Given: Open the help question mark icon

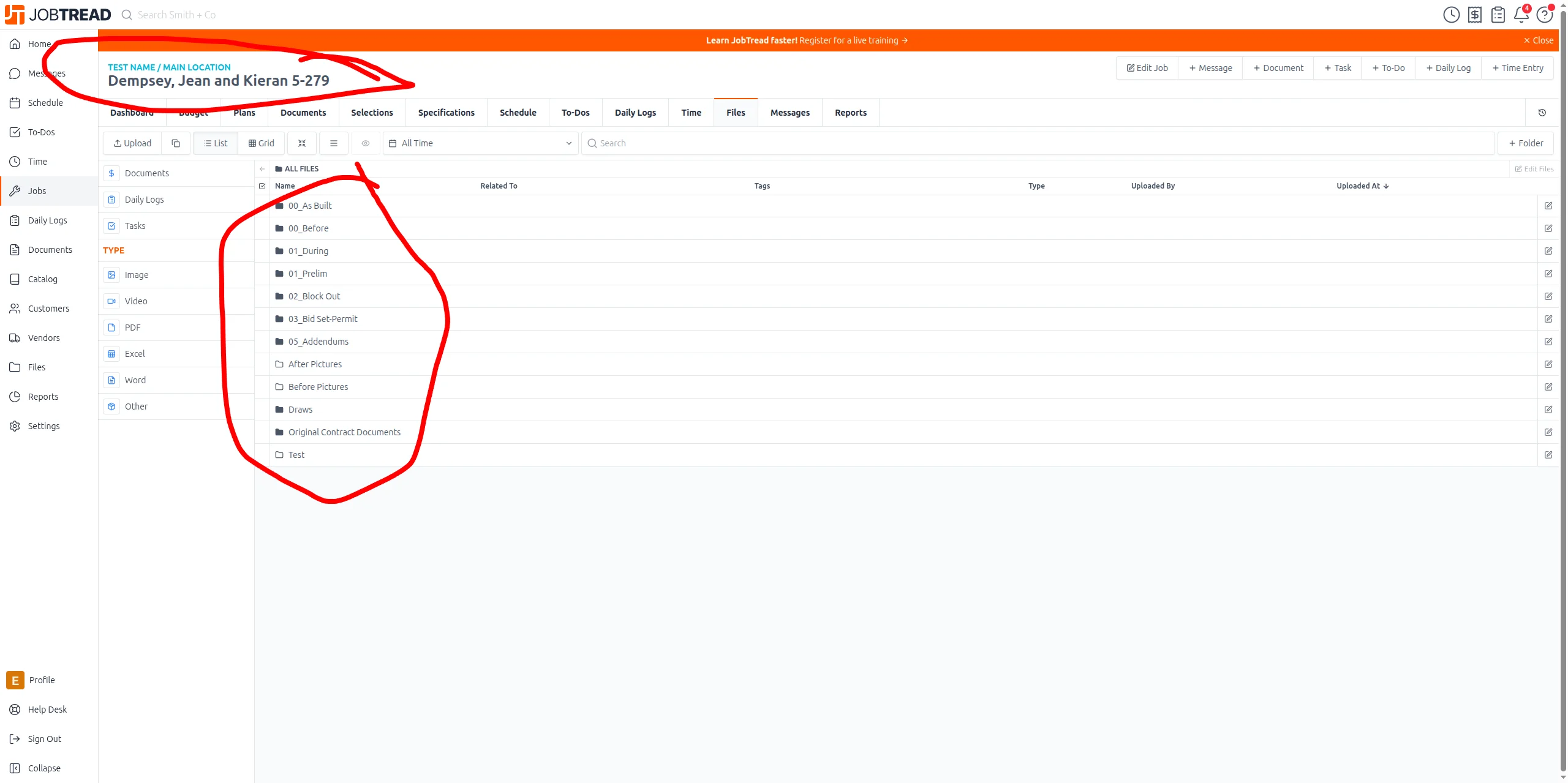Looking at the screenshot, I should tap(1544, 15).
